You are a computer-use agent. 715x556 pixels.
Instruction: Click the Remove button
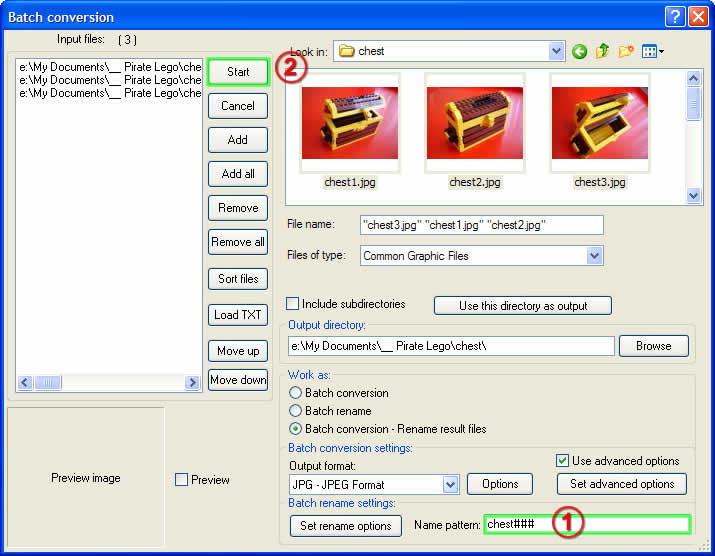pyautogui.click(x=238, y=208)
